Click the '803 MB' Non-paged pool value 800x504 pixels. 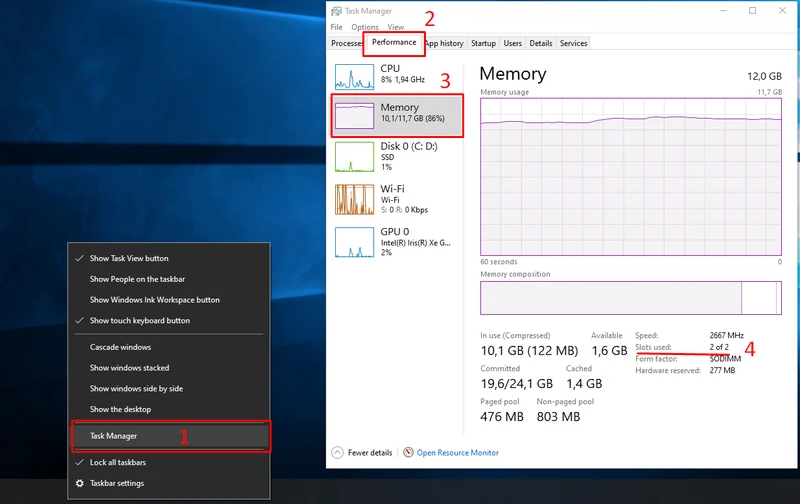[558, 417]
